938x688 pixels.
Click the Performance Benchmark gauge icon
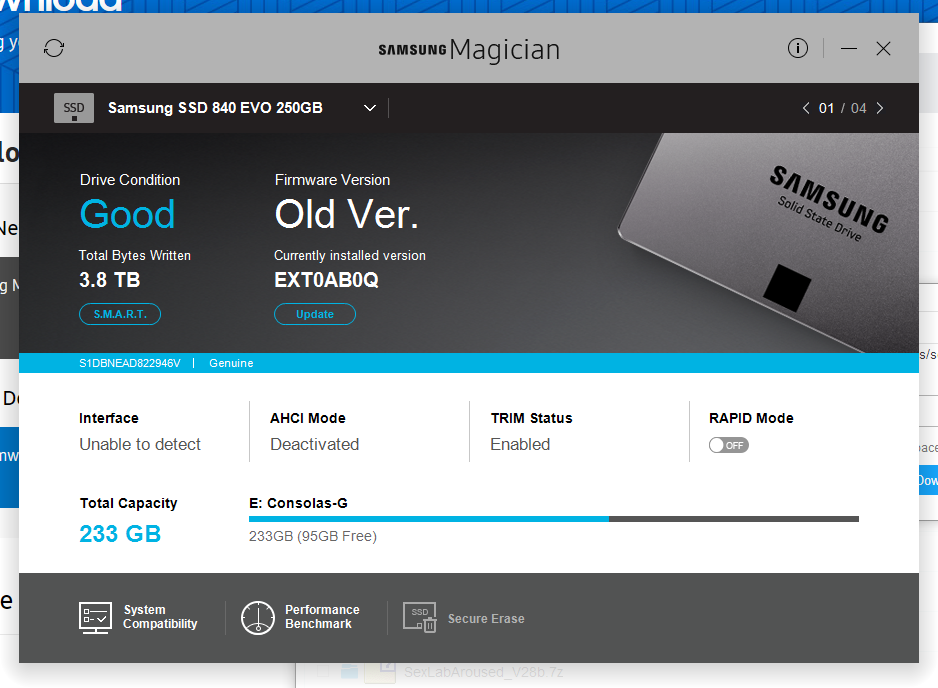pyautogui.click(x=258, y=618)
